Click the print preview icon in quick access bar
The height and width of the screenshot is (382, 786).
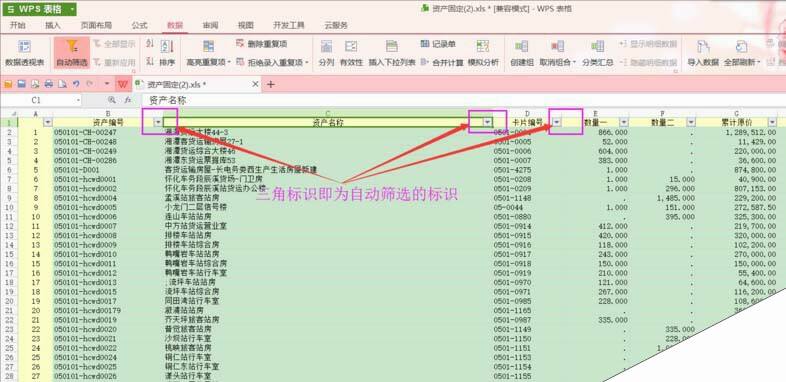[x=62, y=84]
